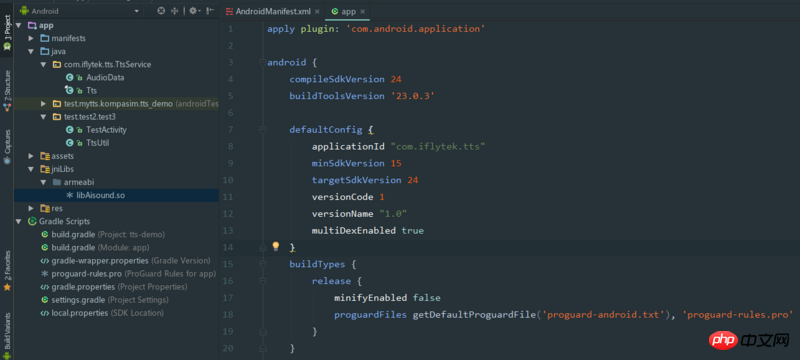The image size is (800, 360).
Task: Select the TtsUtil class
Action: pyautogui.click(x=97, y=143)
